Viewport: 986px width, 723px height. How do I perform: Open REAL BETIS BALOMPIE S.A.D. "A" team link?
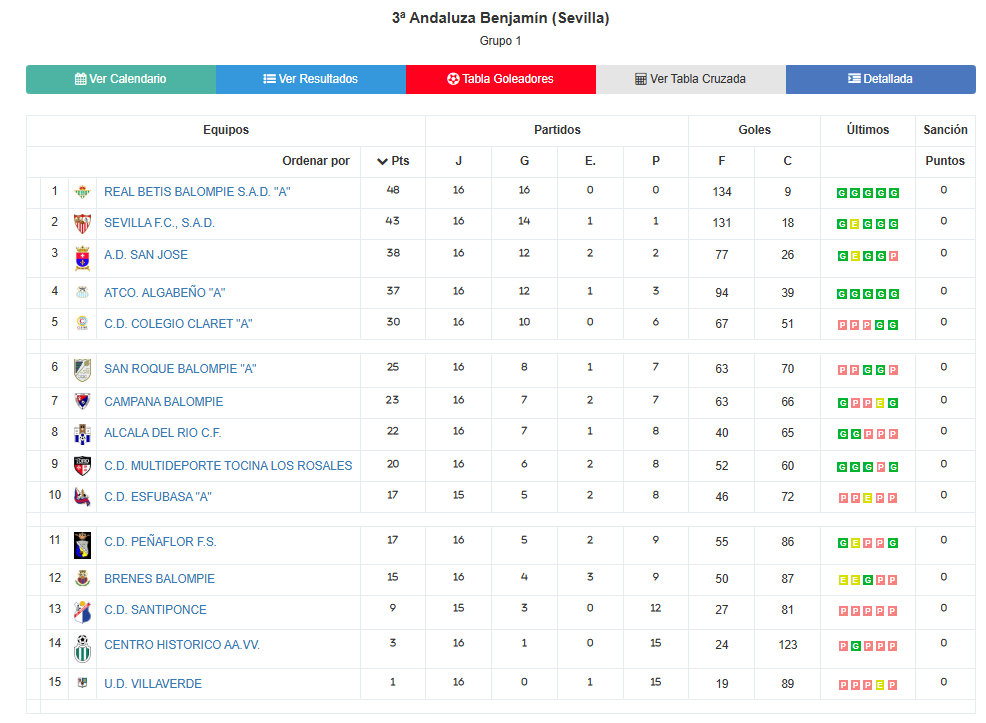click(x=197, y=192)
